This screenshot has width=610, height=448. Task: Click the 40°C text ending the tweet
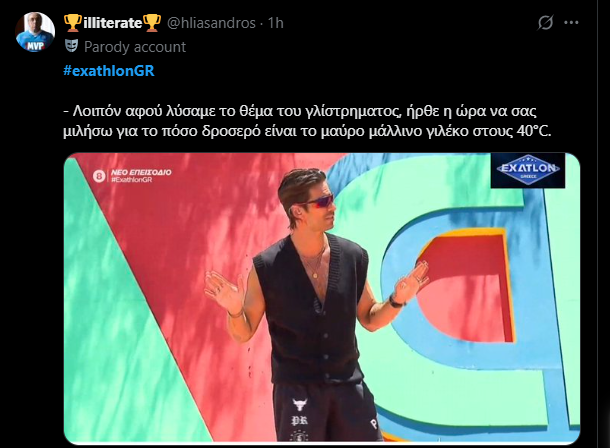point(534,131)
